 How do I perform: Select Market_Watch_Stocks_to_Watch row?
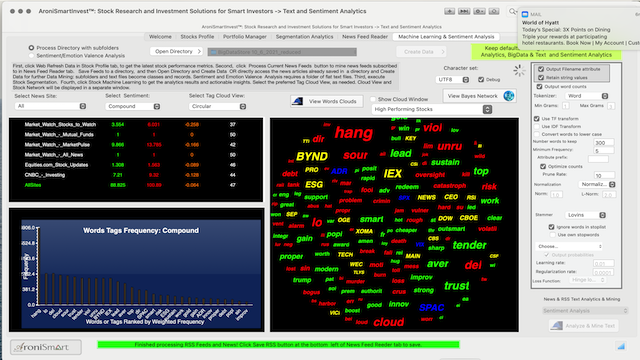coord(136,124)
